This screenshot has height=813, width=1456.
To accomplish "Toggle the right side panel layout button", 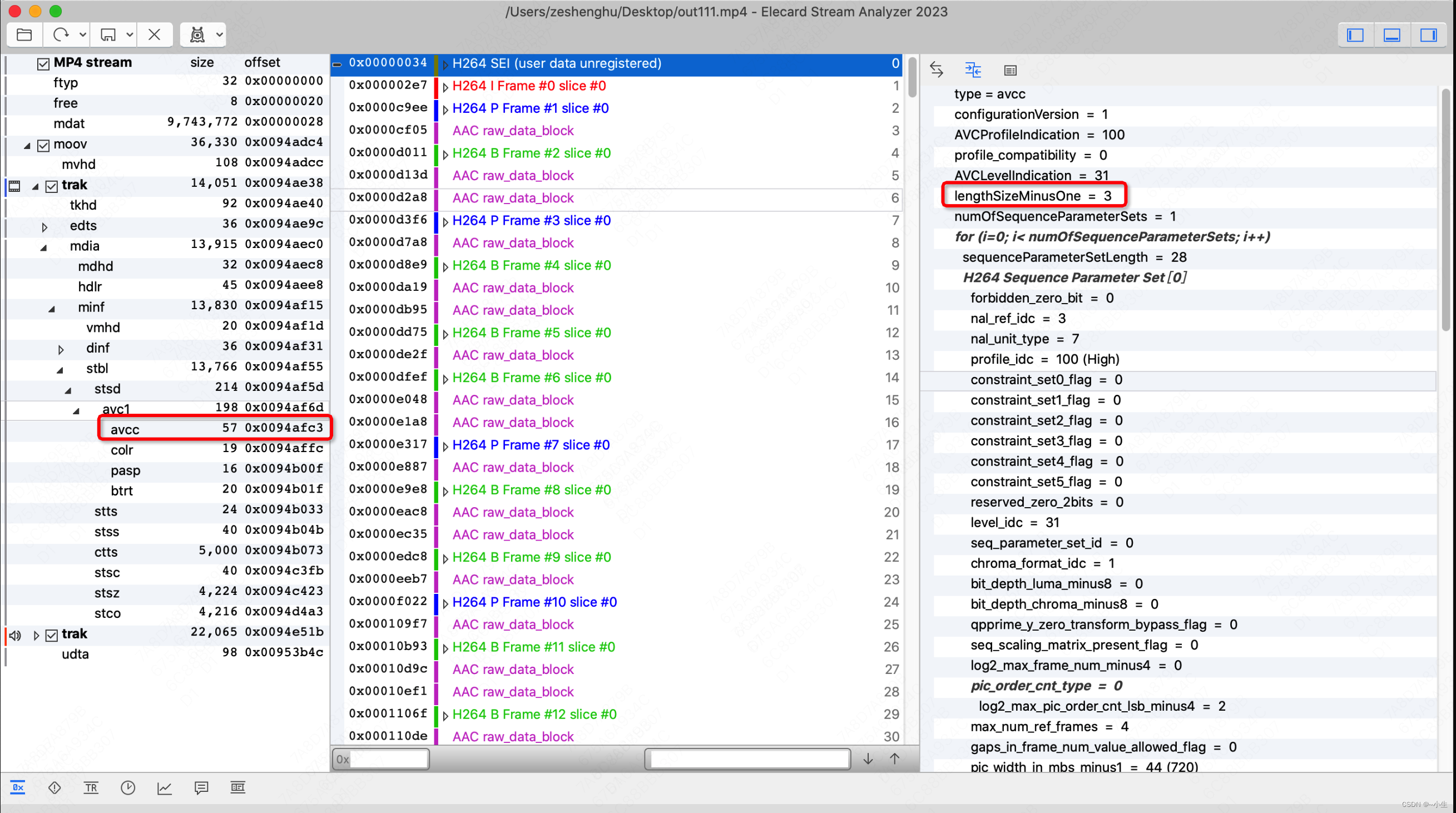I will click(x=1428, y=35).
